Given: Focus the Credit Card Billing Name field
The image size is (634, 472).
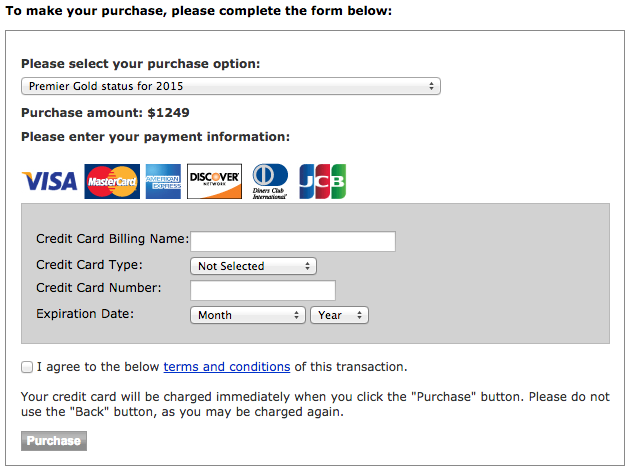Looking at the screenshot, I should [293, 241].
